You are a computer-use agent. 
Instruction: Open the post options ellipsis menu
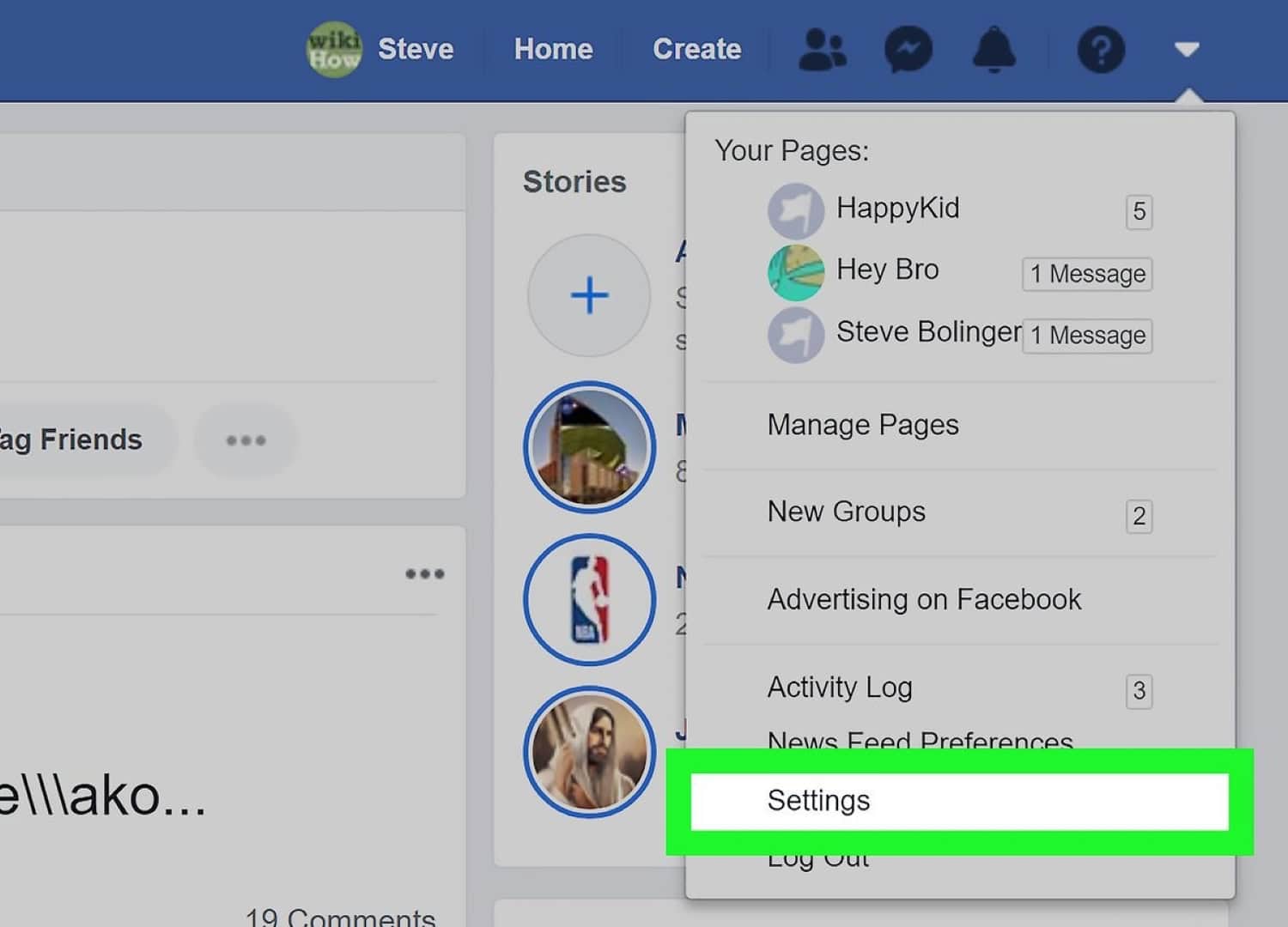pos(425,573)
